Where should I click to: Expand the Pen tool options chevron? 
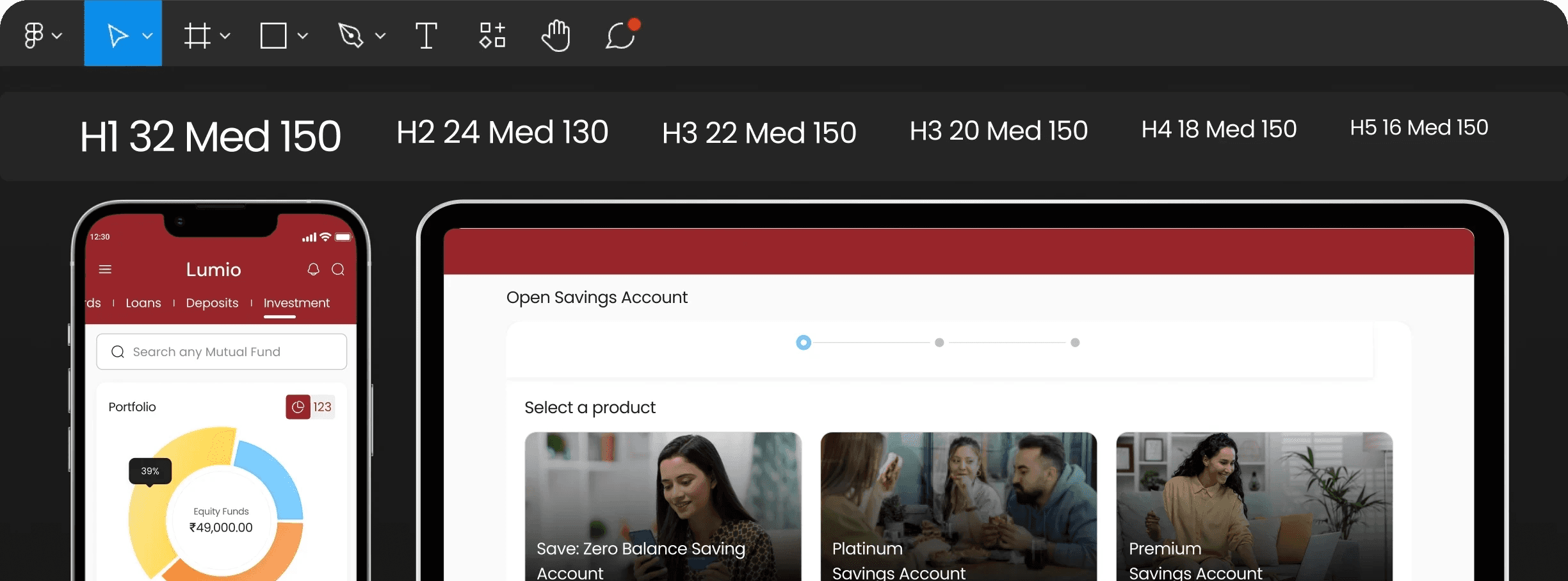click(x=380, y=36)
